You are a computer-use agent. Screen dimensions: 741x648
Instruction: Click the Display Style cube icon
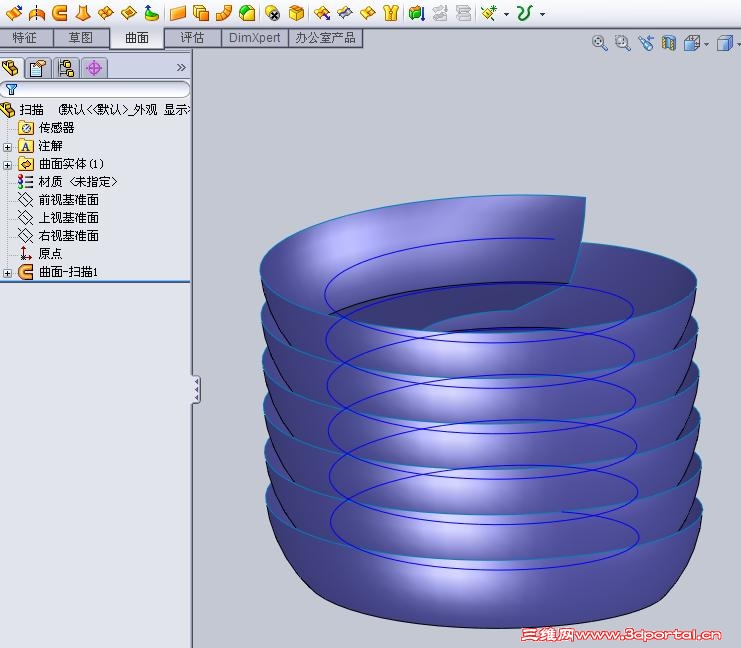(724, 43)
